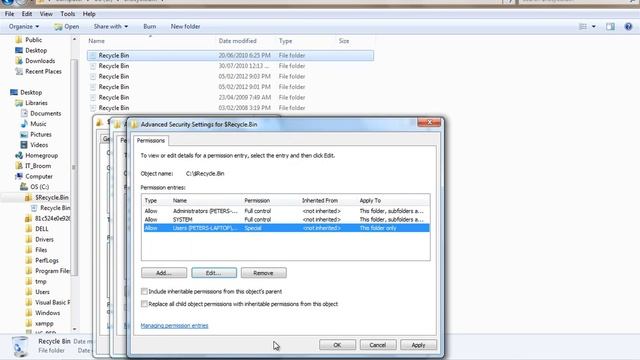The image size is (640, 360).
Task: Open Pictures library icon
Action: click(24, 134)
